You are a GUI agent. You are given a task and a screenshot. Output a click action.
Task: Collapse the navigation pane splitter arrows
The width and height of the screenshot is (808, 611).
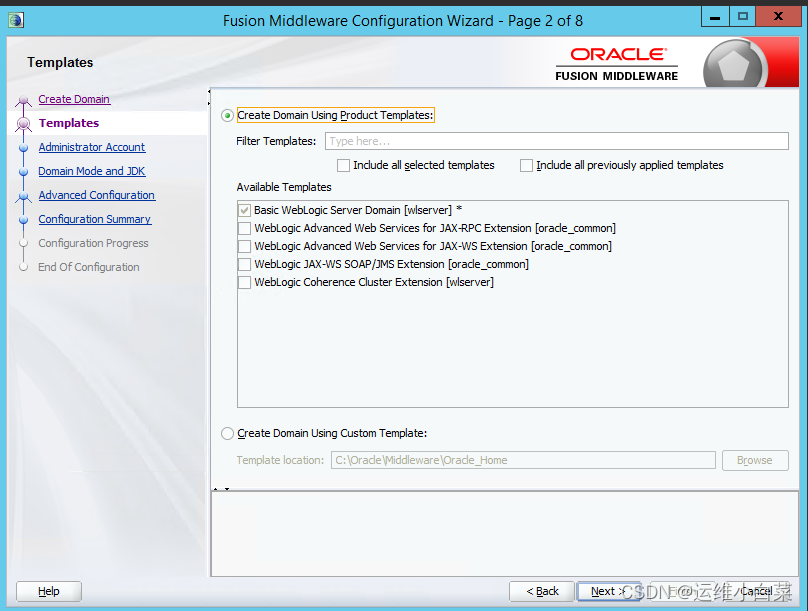209,98
